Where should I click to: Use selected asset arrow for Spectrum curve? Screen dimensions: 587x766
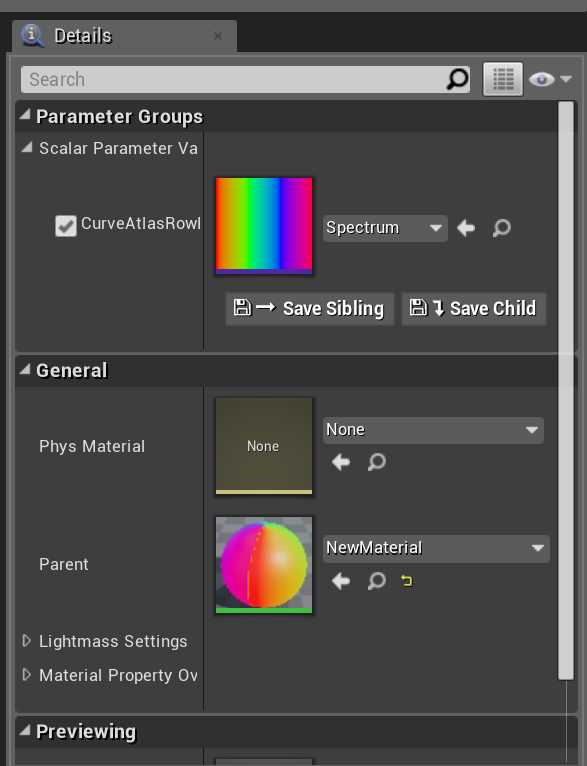coord(466,228)
